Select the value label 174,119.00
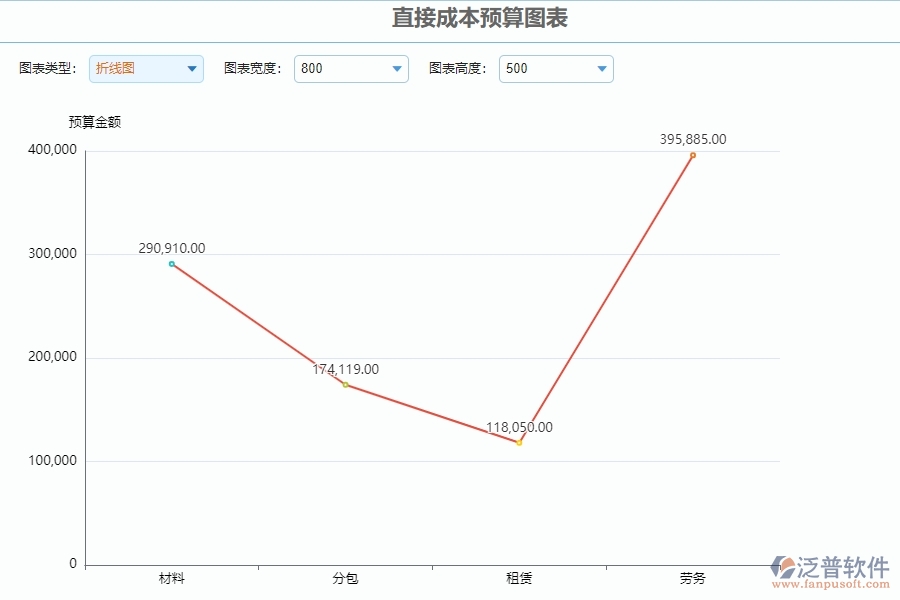This screenshot has width=900, height=600. tap(345, 369)
